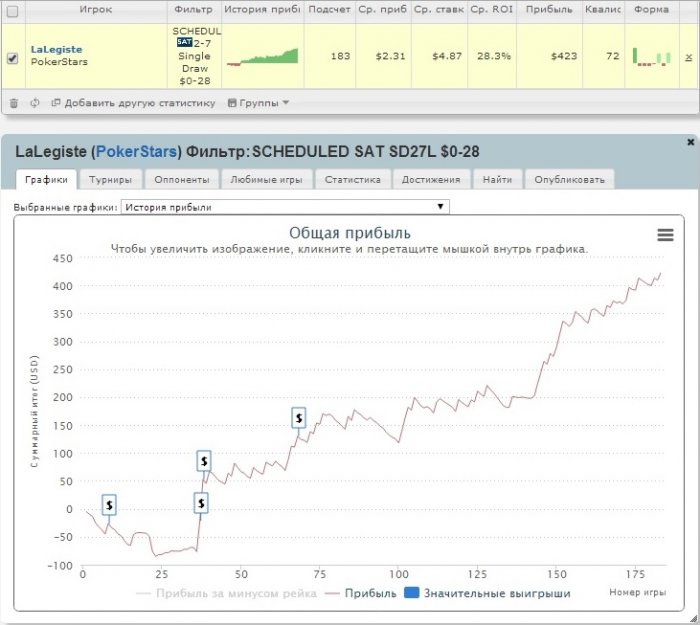This screenshot has height=625, width=700.
Task: Click the profit history sparkline thumbnail
Action: coord(262,57)
